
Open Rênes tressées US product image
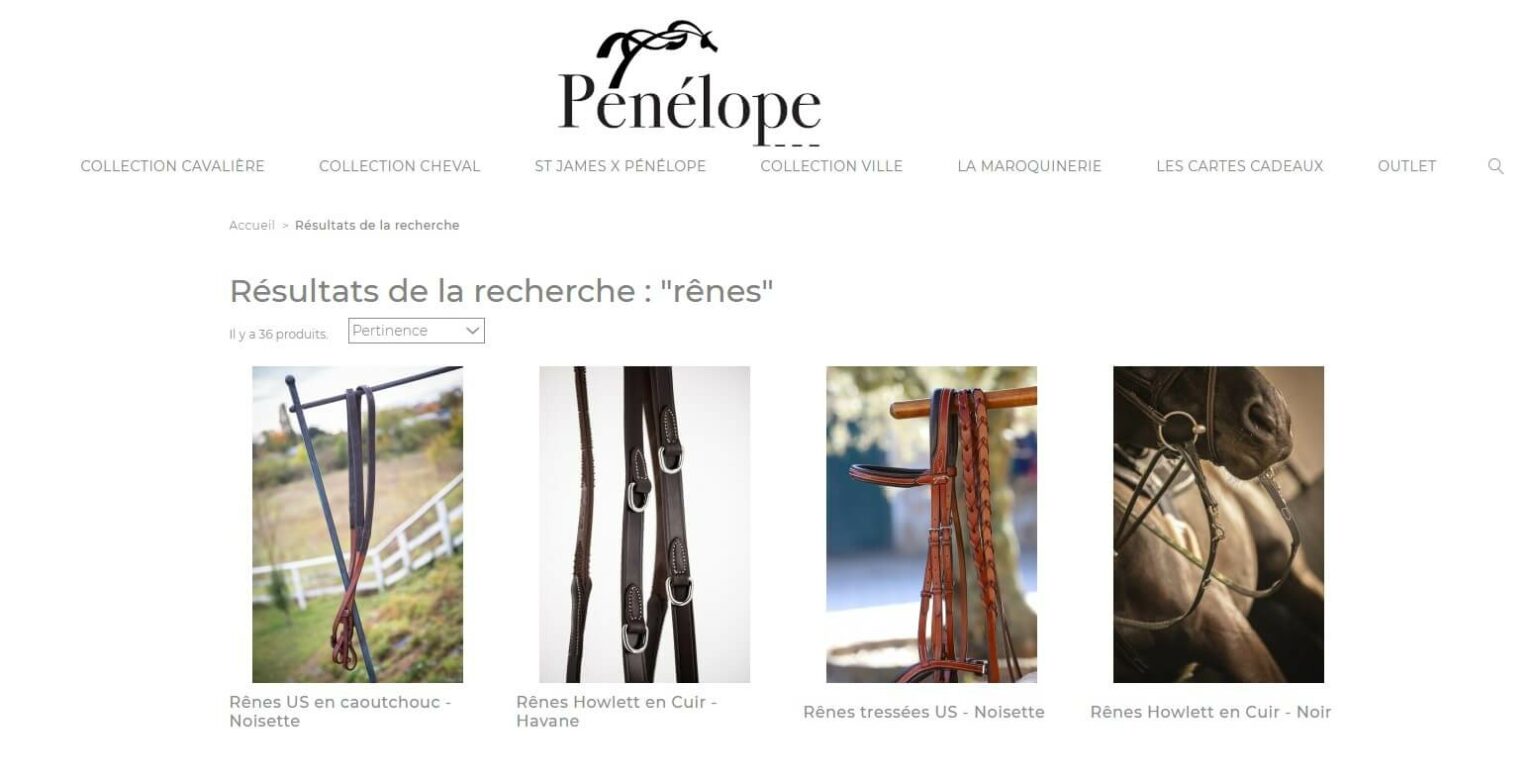(931, 524)
